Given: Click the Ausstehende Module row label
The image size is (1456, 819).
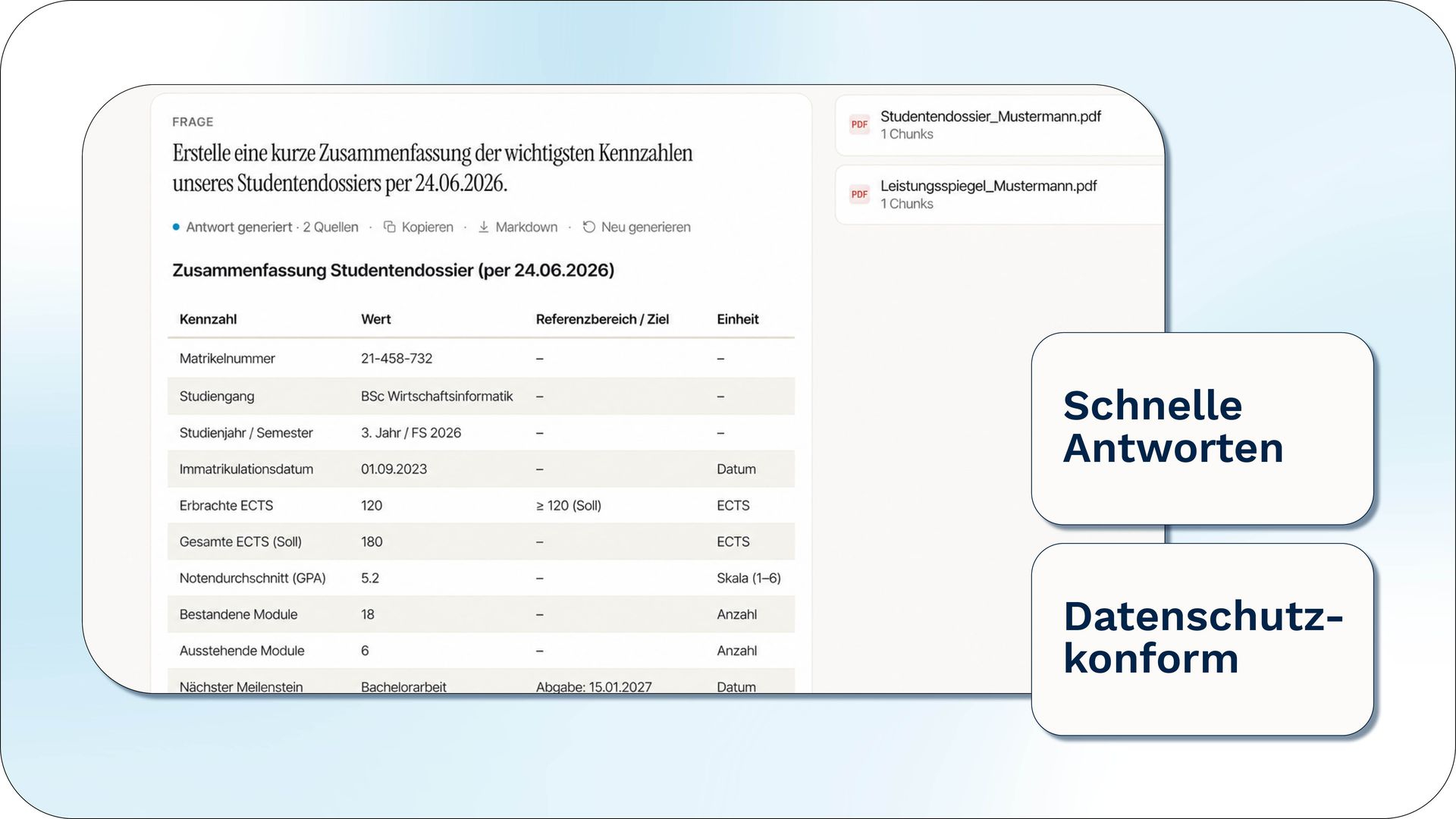Looking at the screenshot, I should pyautogui.click(x=241, y=651).
